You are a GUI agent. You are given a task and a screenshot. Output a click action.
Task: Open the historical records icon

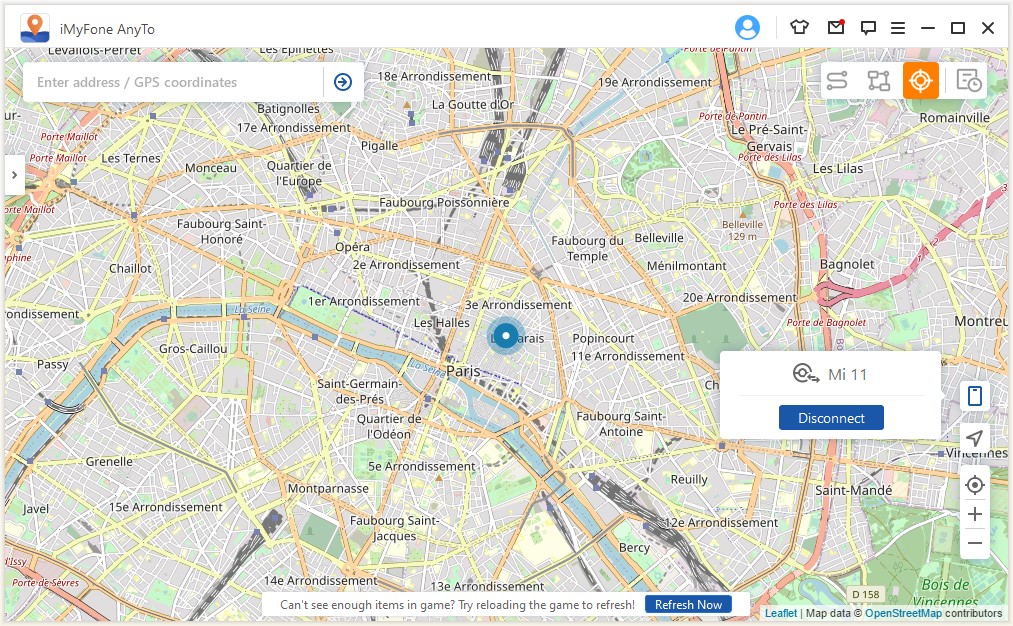(968, 81)
